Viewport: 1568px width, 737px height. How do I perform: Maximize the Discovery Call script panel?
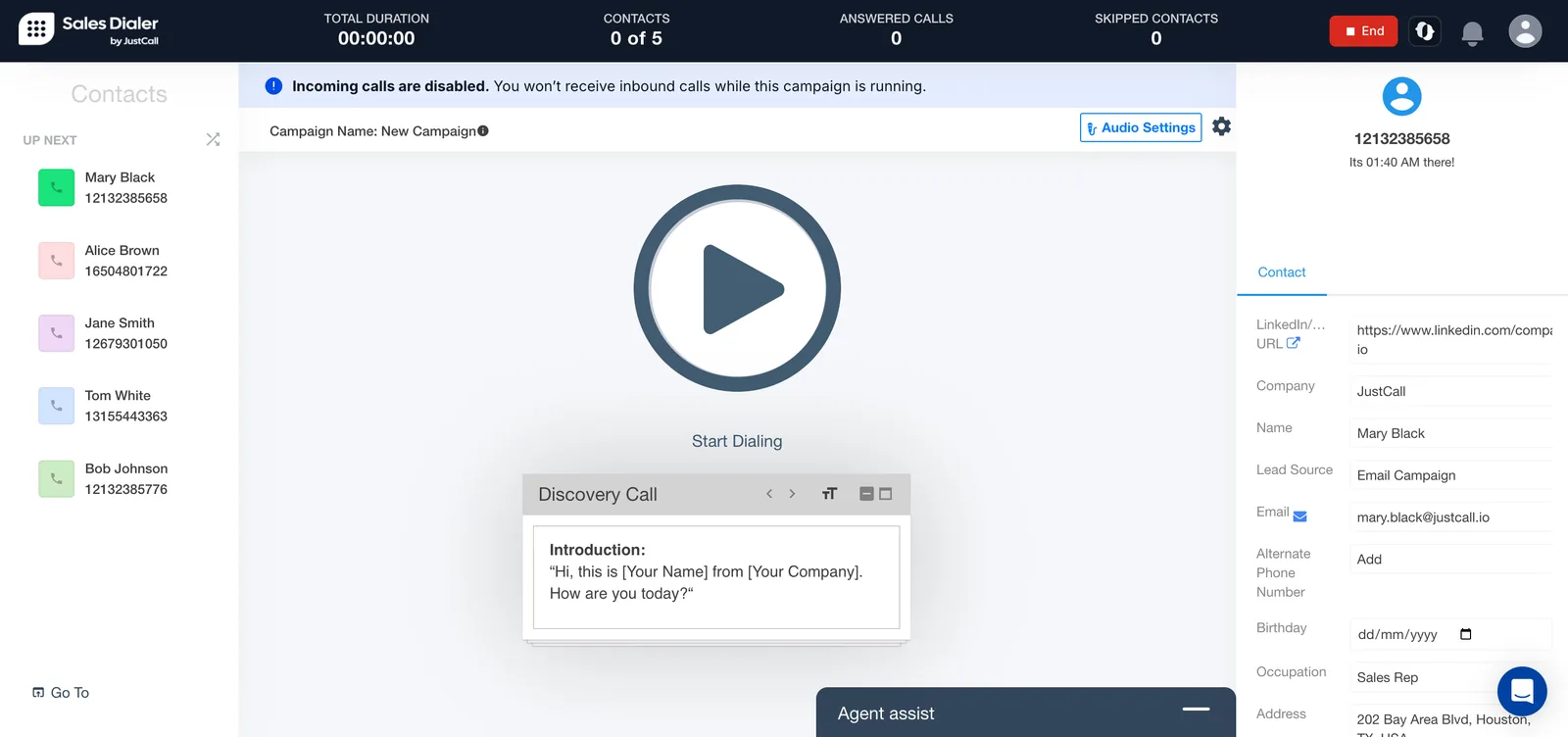coord(886,494)
